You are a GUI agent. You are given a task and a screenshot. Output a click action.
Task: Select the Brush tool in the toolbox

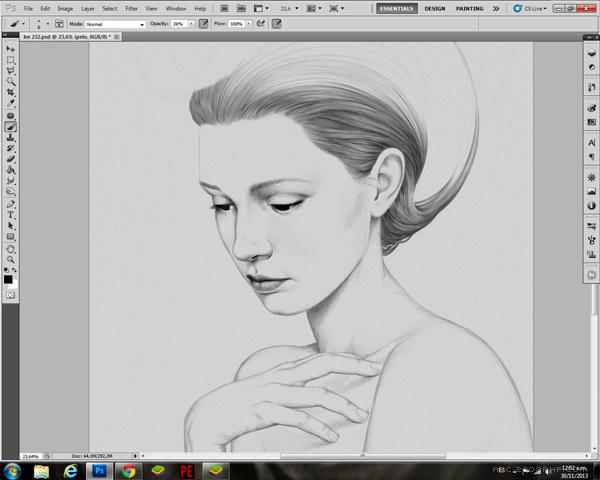(11, 126)
